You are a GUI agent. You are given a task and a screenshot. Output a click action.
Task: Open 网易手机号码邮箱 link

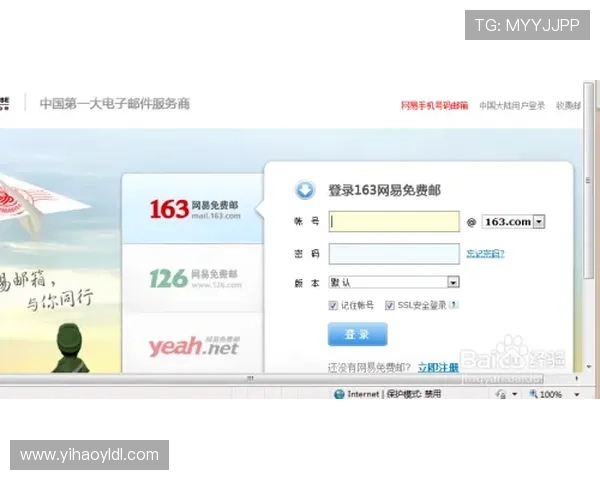[434, 106]
